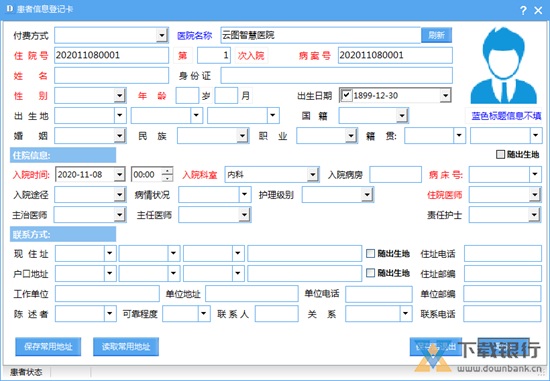This screenshot has height=381, width=550.
Task: Click the 住址邮编 field
Action: point(503,274)
